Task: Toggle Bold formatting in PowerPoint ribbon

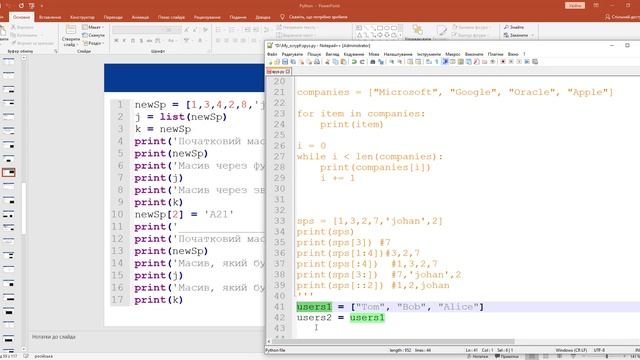Action: (x=116, y=40)
